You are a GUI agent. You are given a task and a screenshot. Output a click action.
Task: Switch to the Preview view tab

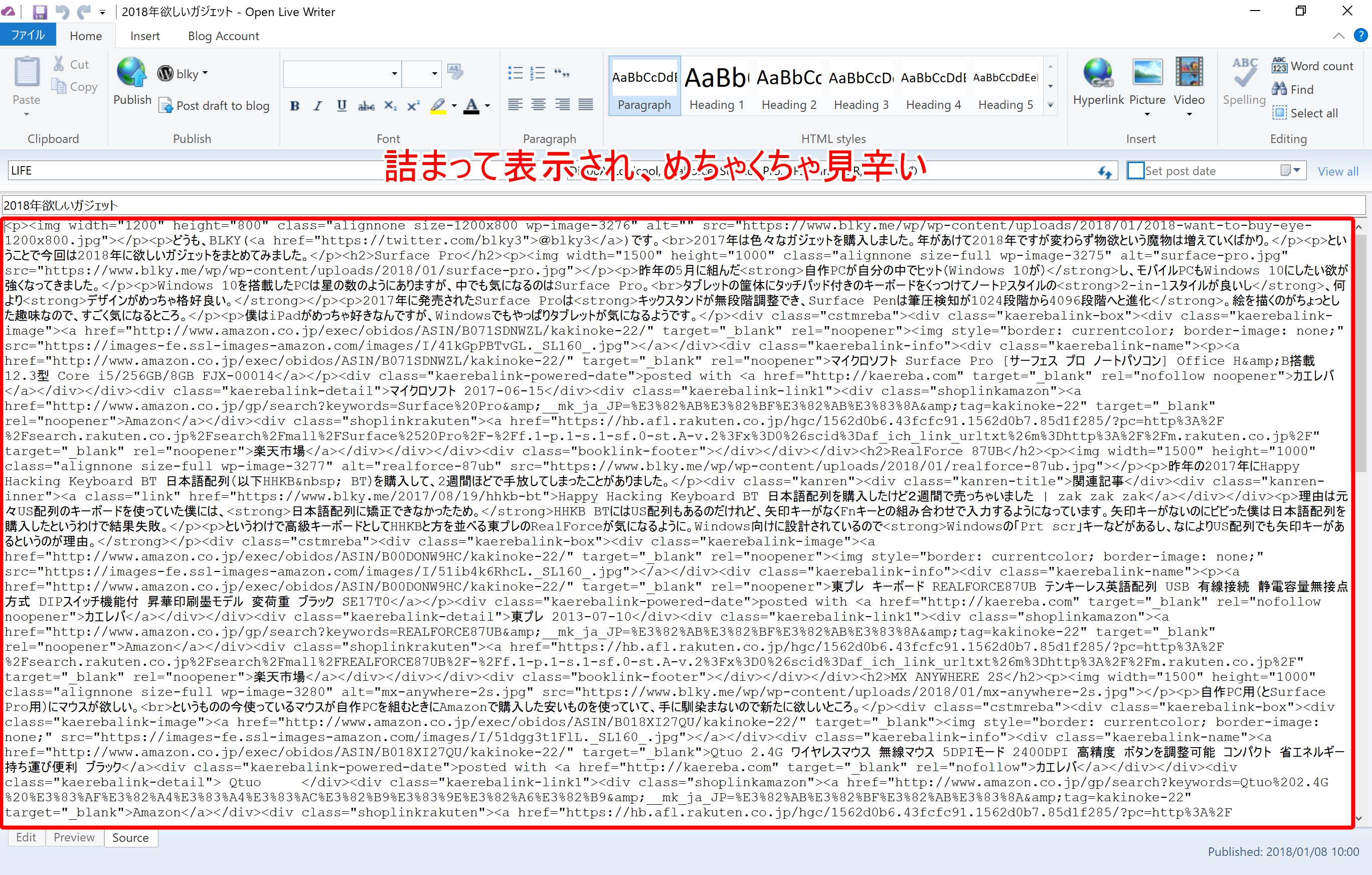pyautogui.click(x=74, y=837)
